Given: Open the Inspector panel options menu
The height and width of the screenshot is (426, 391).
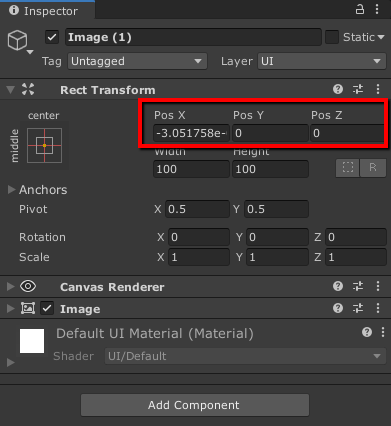Looking at the screenshot, I should click(377, 9).
